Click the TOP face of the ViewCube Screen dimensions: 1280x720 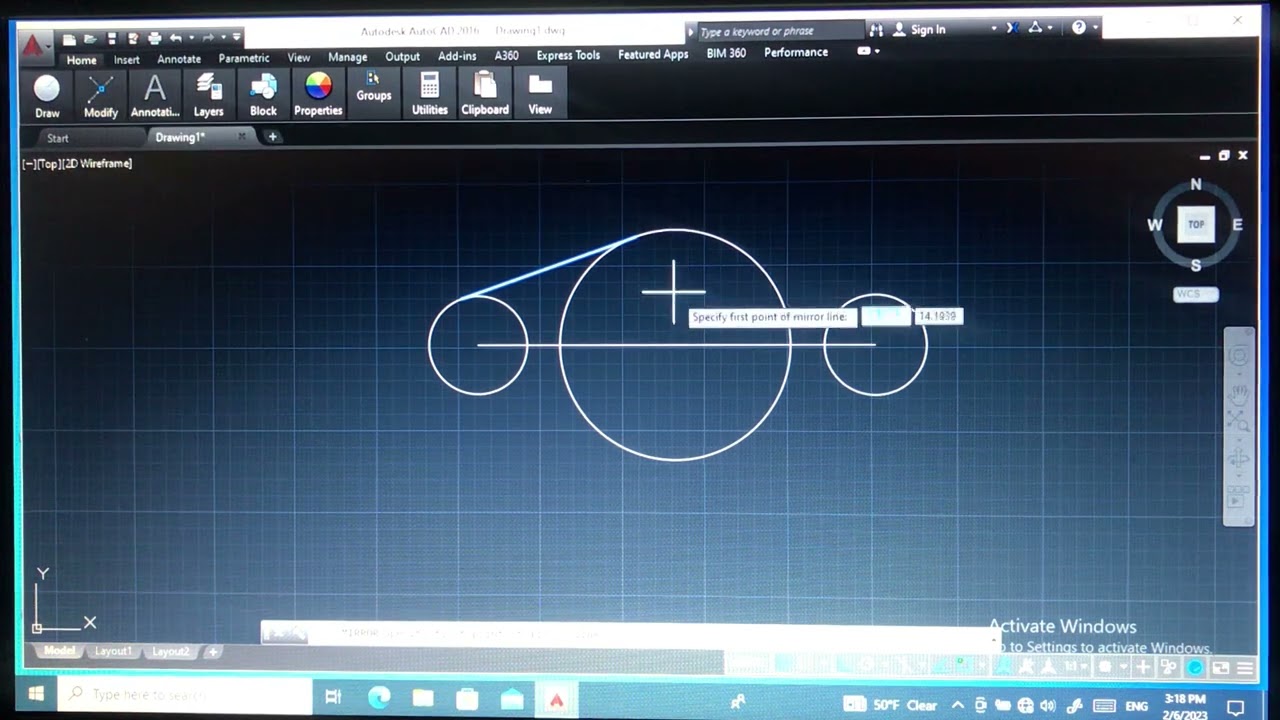coord(1196,225)
